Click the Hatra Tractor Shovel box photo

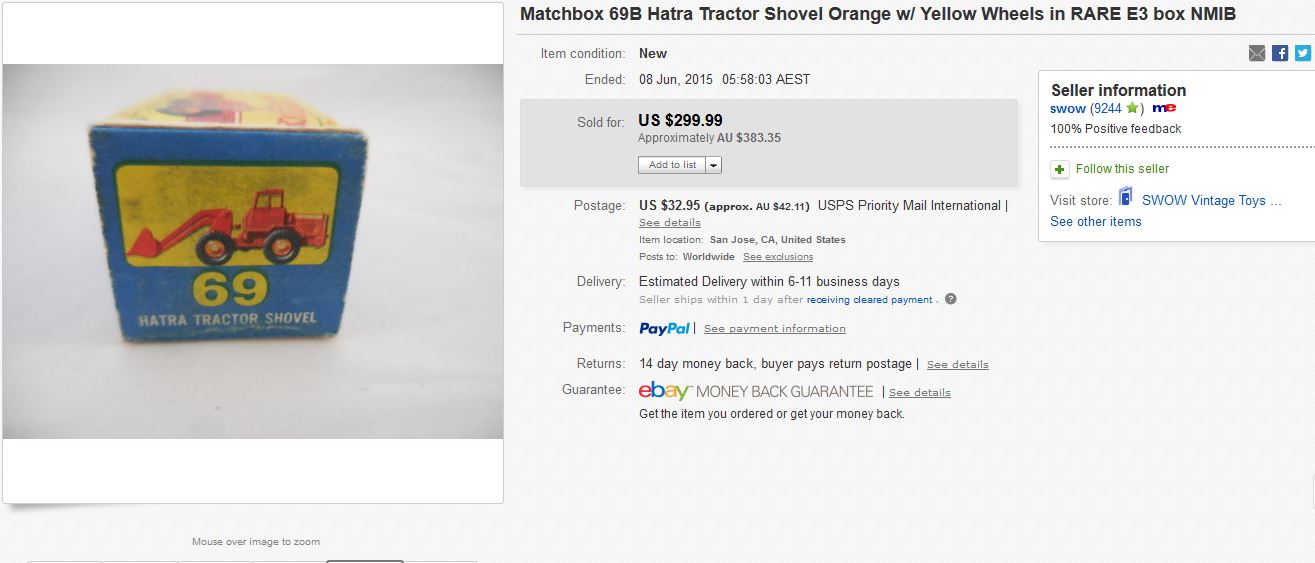tap(253, 251)
